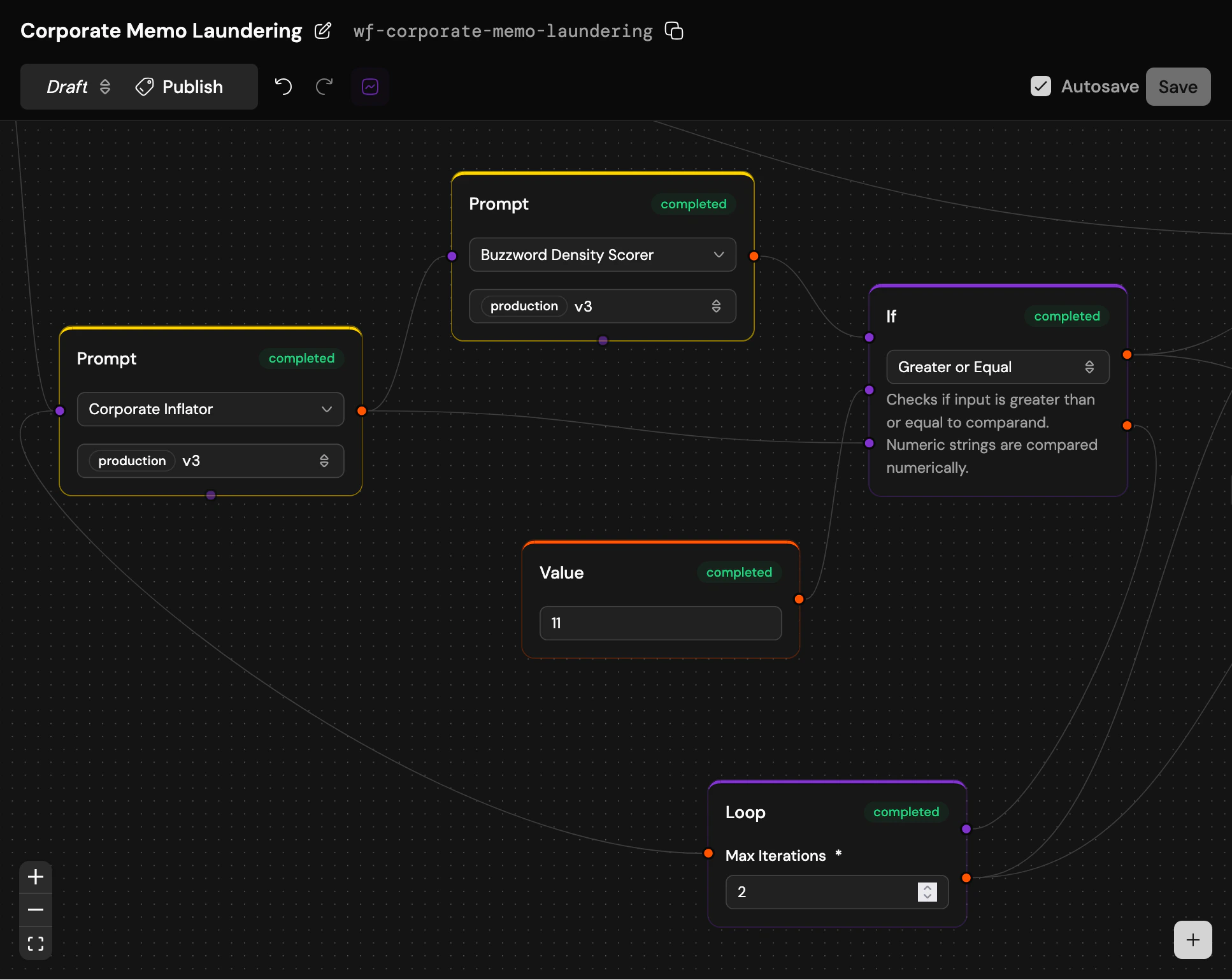Image resolution: width=1232 pixels, height=980 pixels.
Task: Change version of Buzzword Density Scorer prompt
Action: [x=602, y=306]
